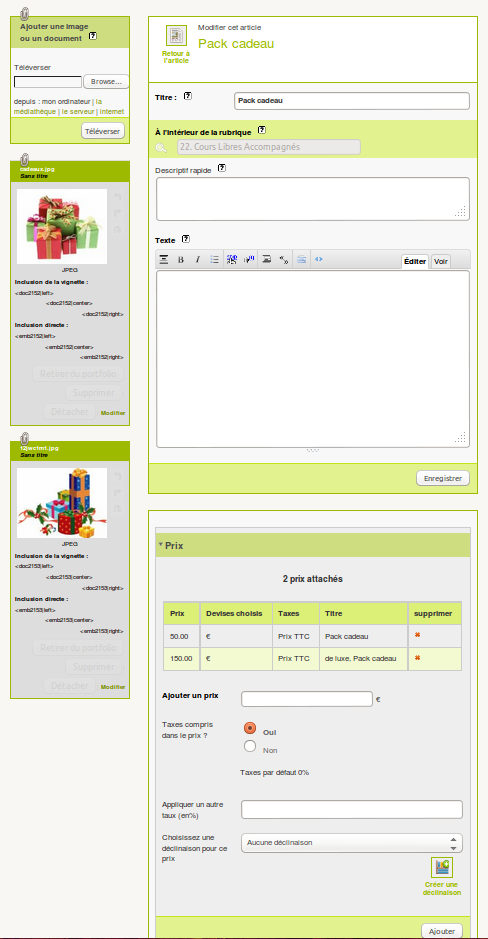Collapse the Prix section
Viewport: 488px width, 939px height.
(160, 545)
